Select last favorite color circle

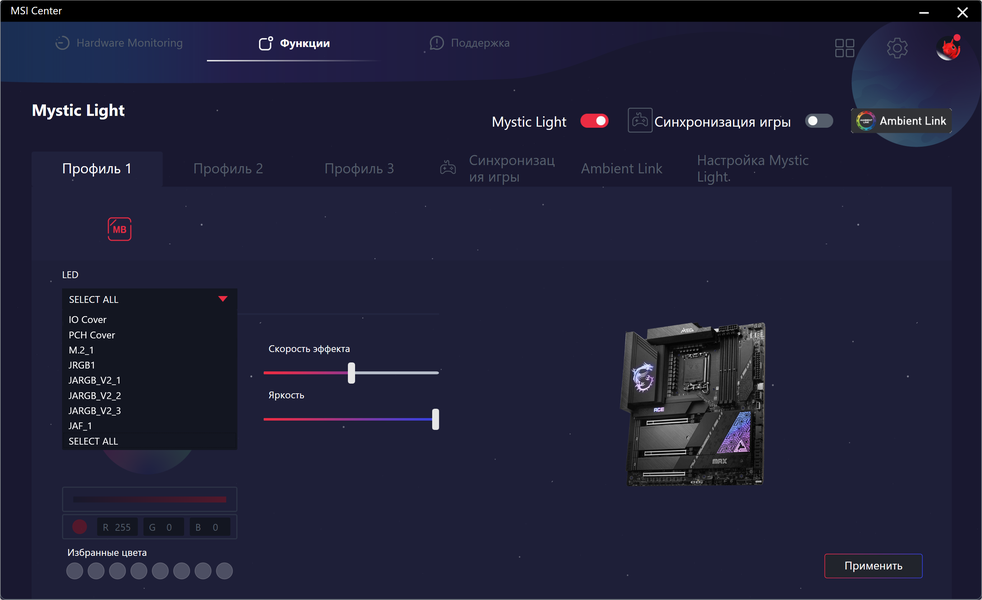point(224,571)
